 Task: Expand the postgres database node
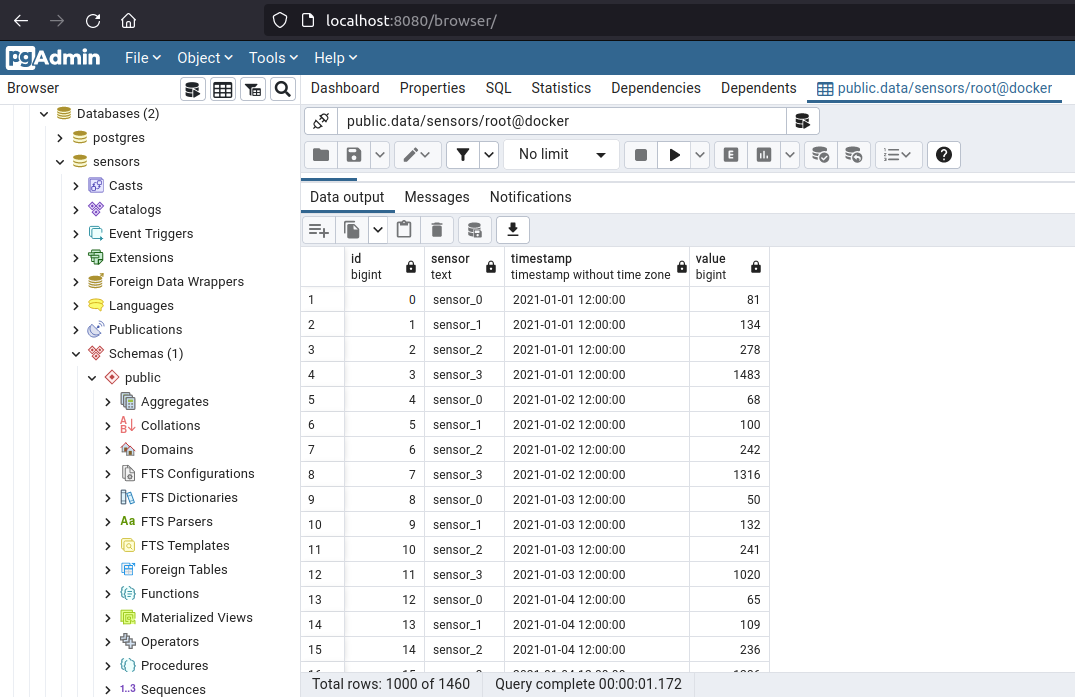point(60,138)
